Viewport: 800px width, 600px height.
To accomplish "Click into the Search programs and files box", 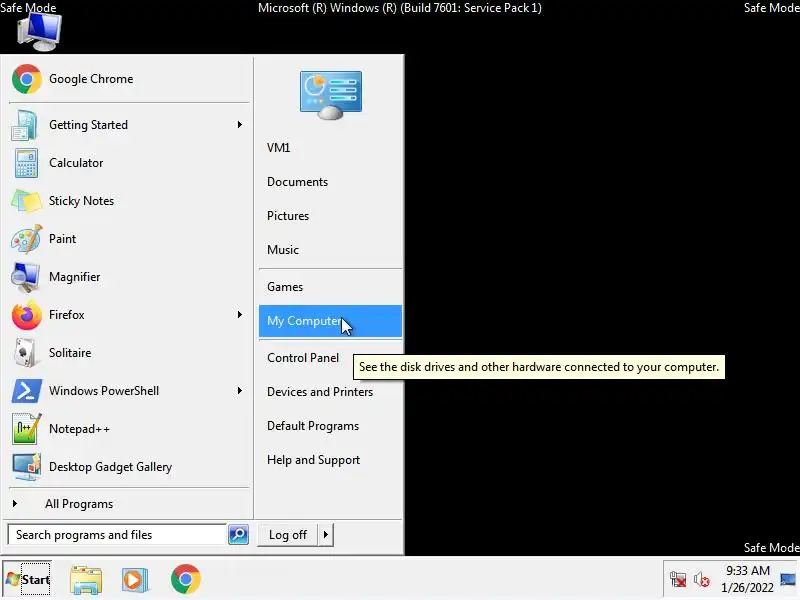I will 117,535.
